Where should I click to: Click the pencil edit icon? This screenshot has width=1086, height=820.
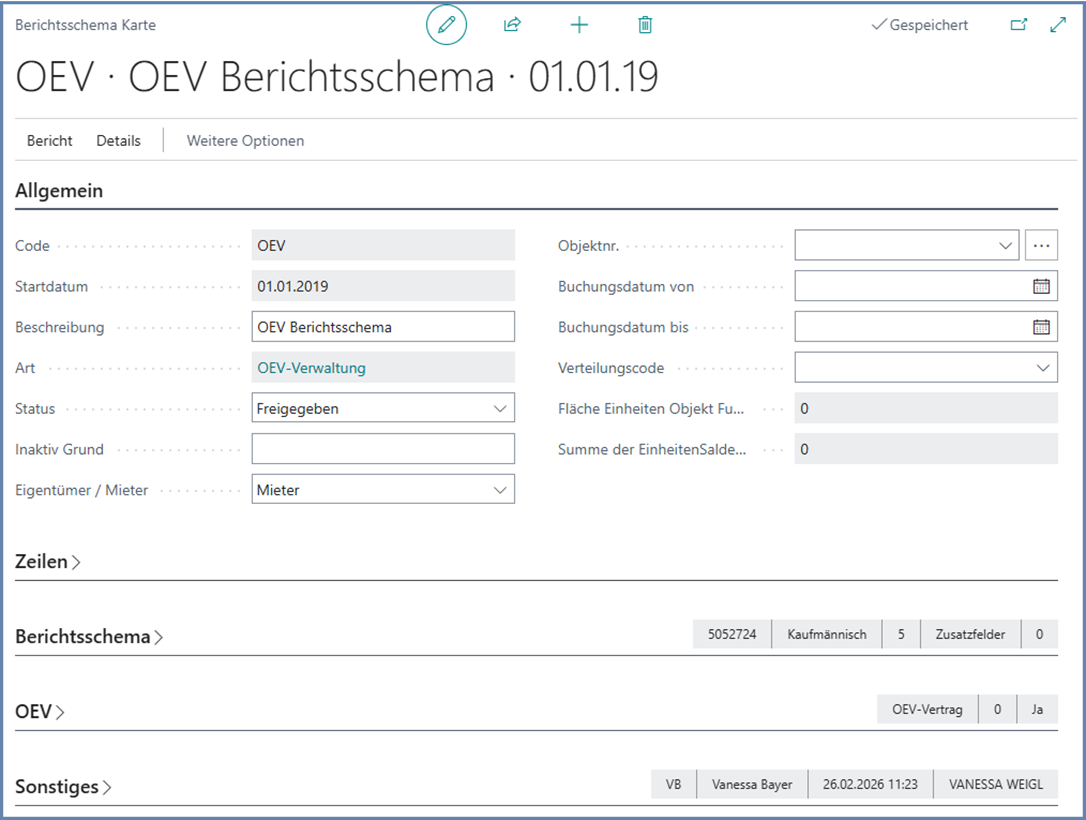coord(446,25)
